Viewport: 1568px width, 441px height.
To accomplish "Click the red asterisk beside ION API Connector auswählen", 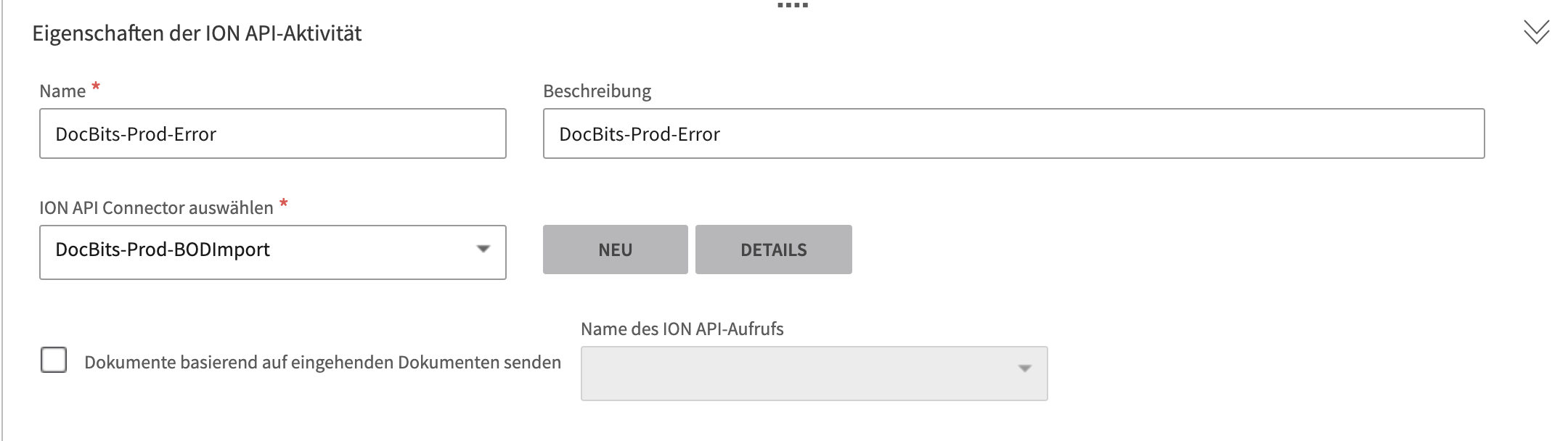I will [x=284, y=203].
